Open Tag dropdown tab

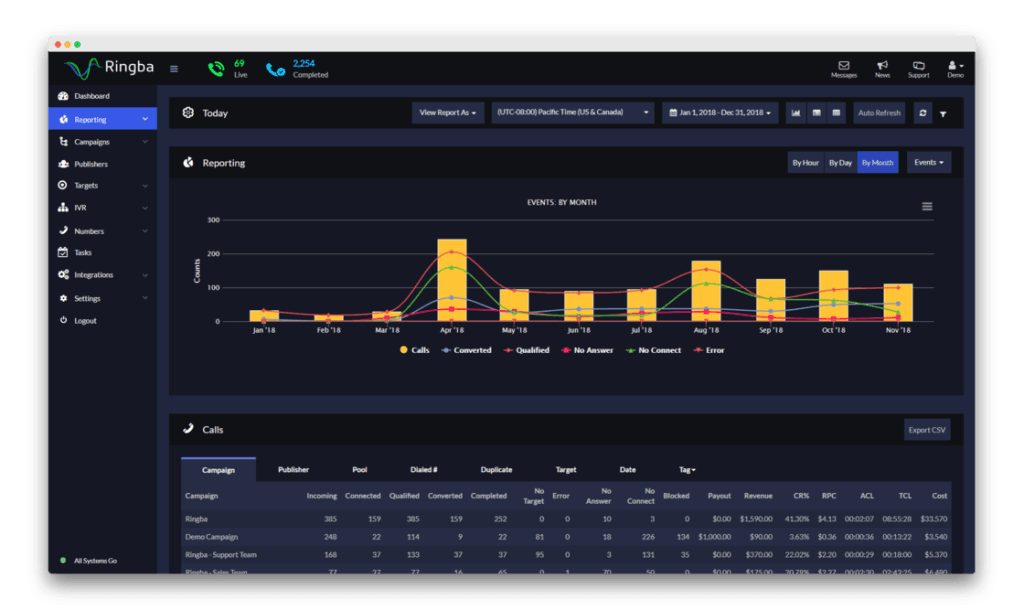(x=687, y=470)
